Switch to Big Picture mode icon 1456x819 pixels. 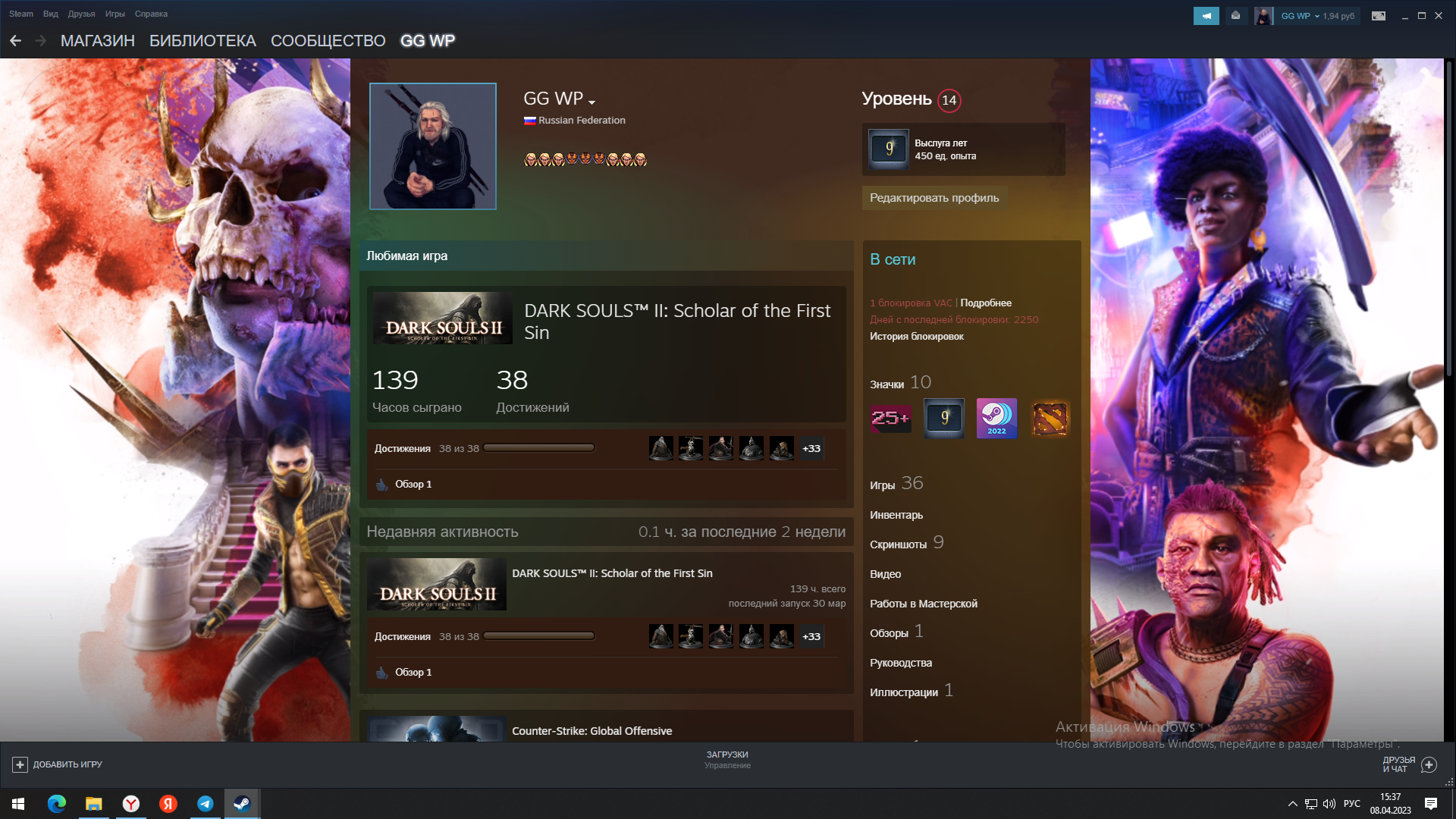point(1379,16)
